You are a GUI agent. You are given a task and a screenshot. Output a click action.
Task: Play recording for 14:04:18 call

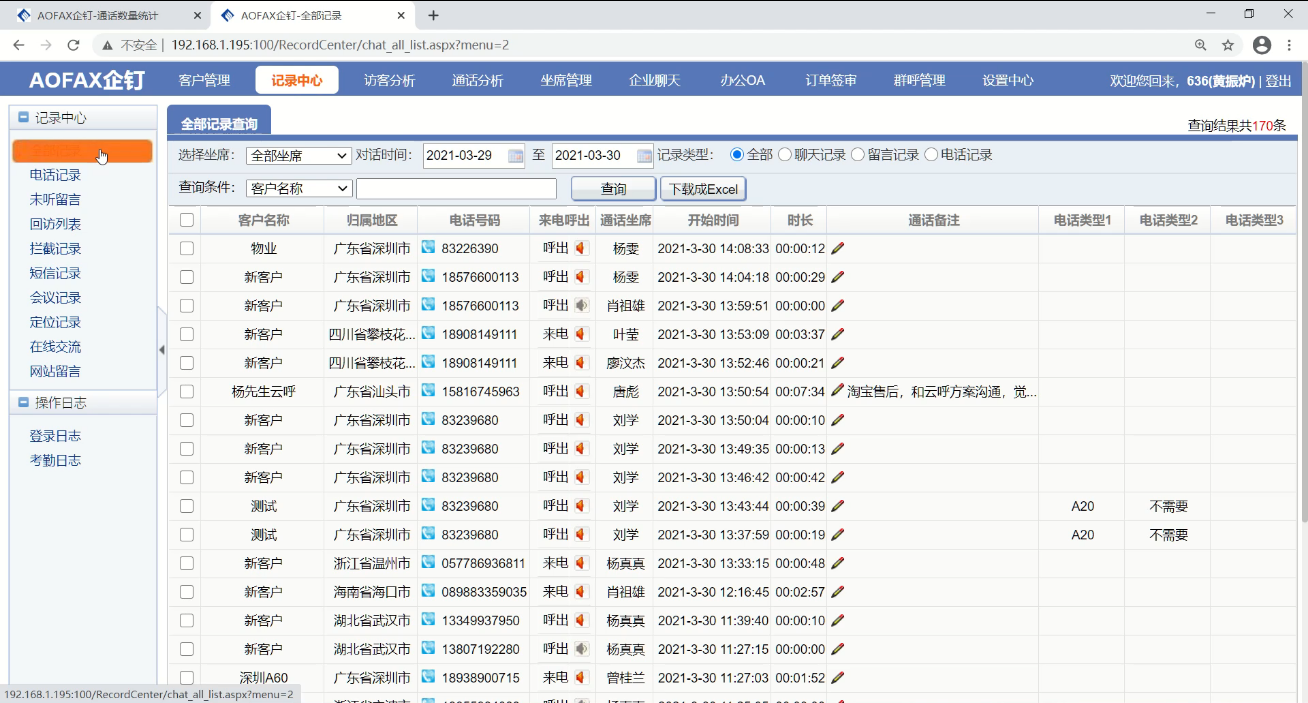coord(580,277)
